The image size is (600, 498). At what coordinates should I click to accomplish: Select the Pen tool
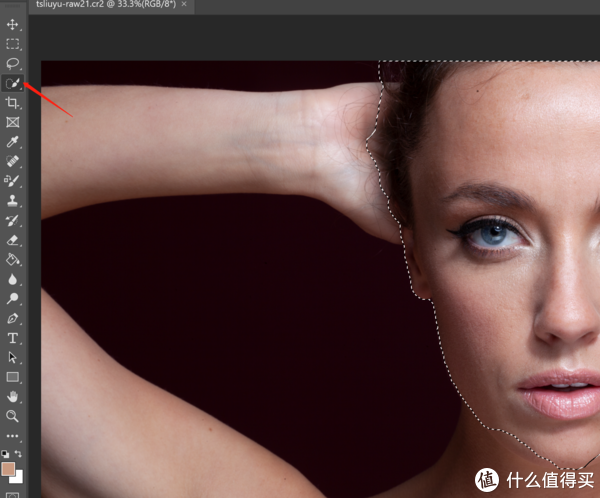pos(12,318)
